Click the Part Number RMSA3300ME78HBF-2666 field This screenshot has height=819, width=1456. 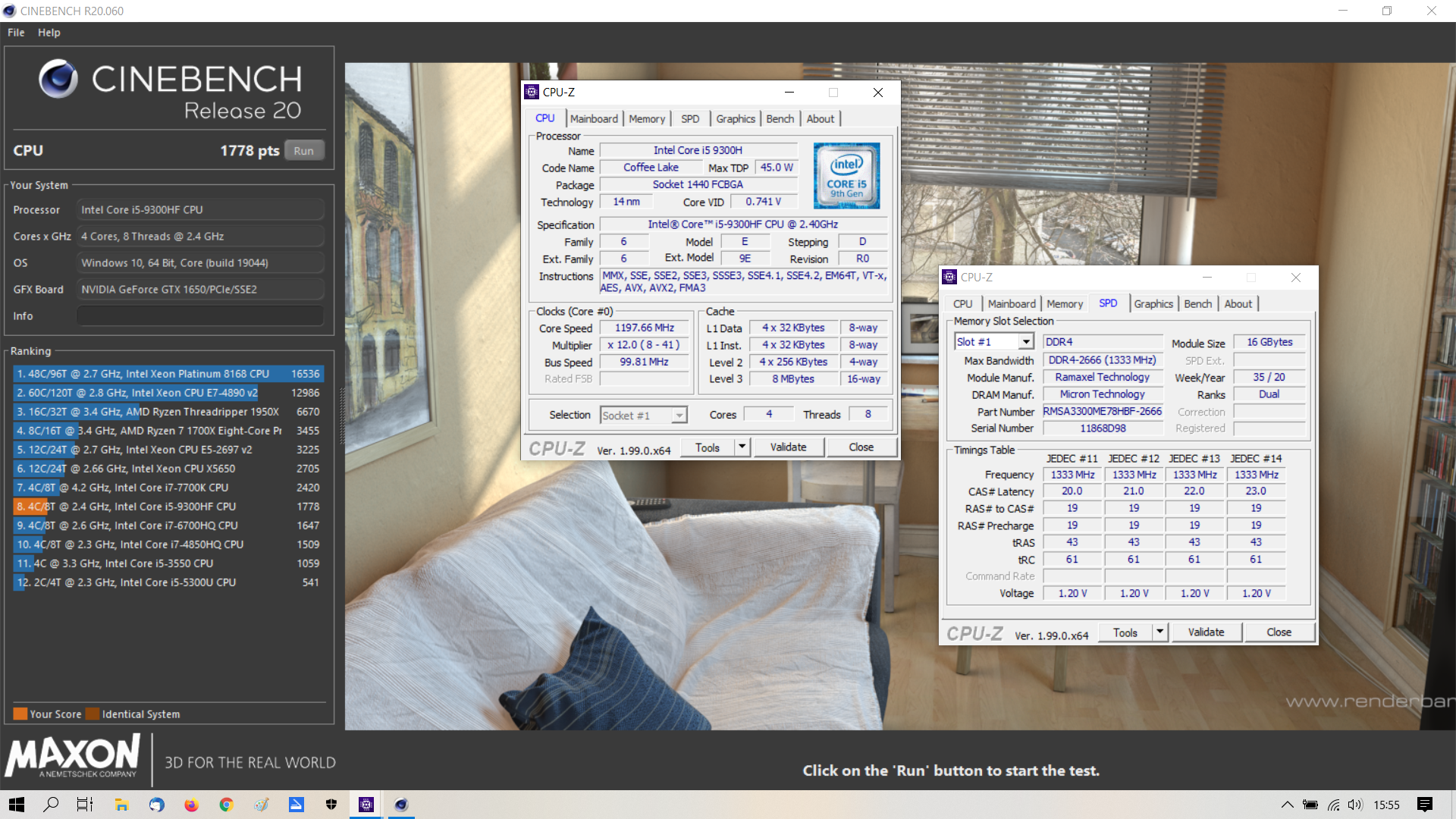(1102, 411)
